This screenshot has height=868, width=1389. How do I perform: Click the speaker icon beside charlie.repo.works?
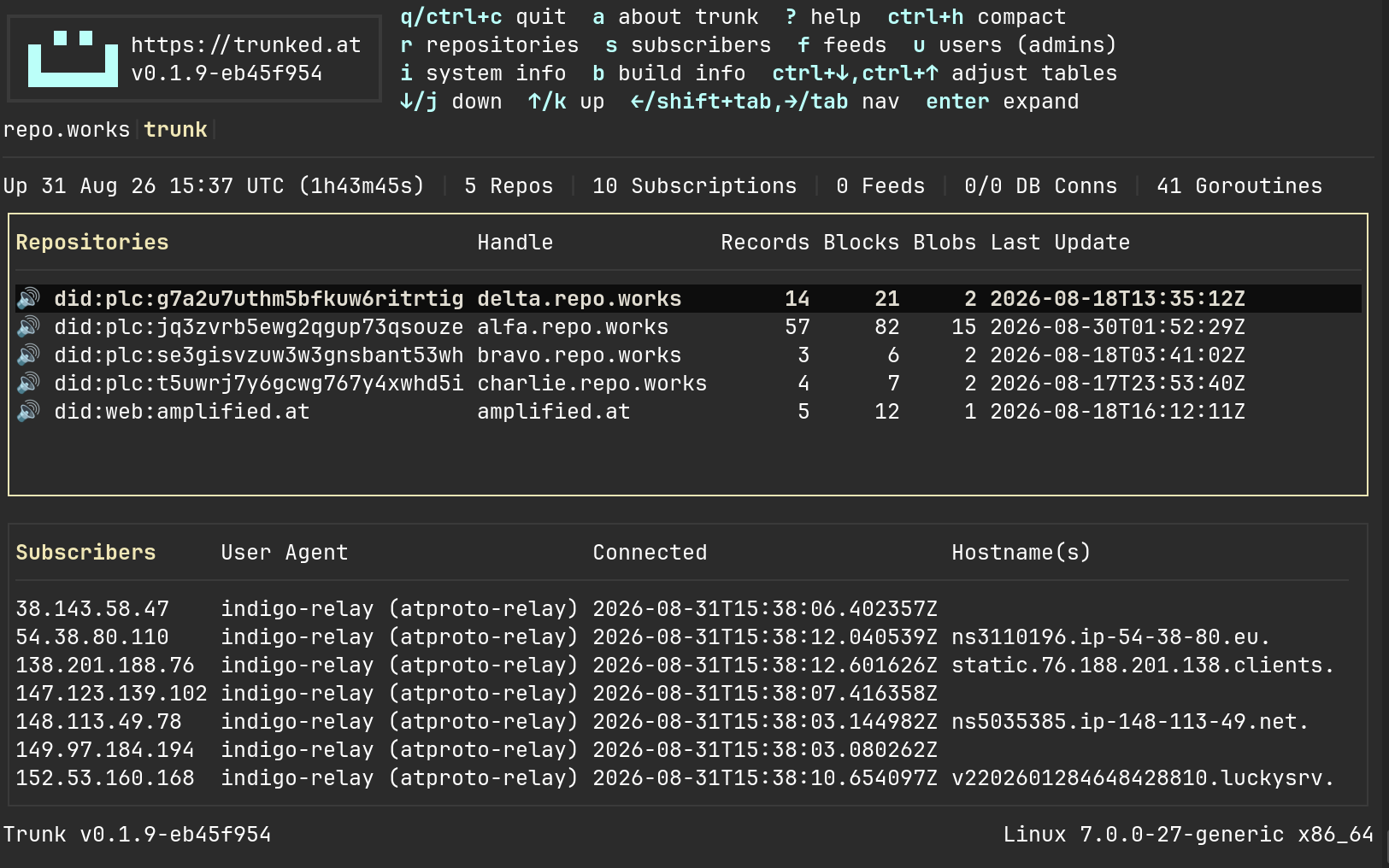coord(28,383)
